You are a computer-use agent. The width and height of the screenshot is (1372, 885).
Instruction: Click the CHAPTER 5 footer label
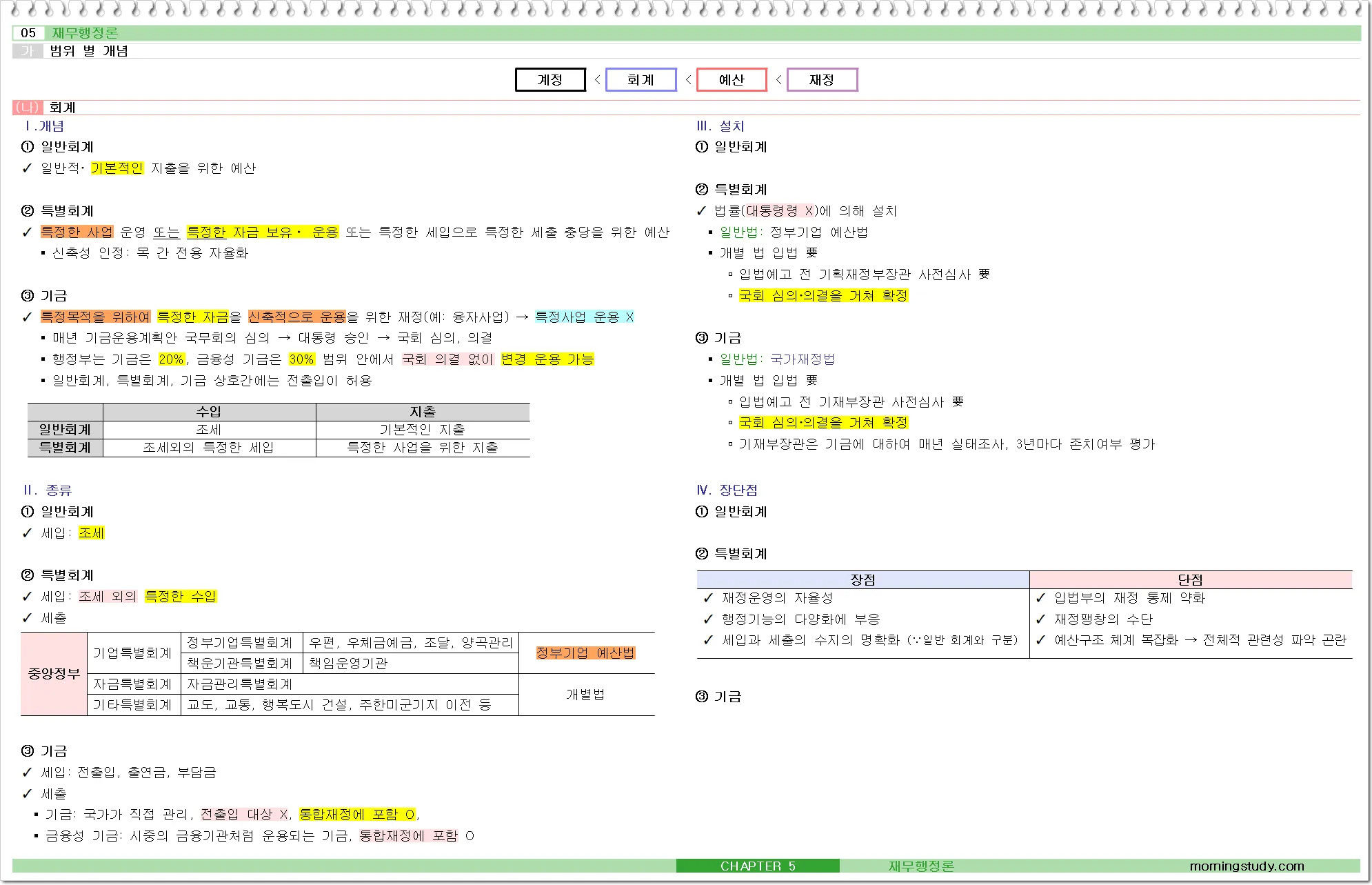point(758,866)
